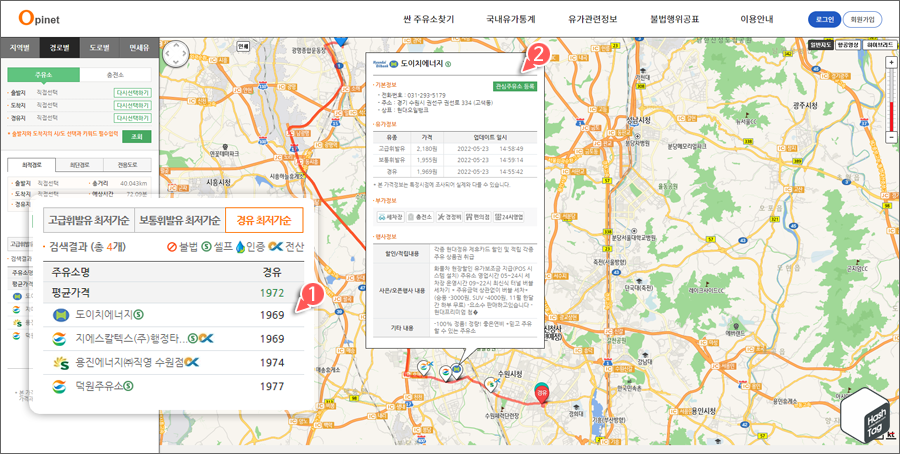
Task: Switch to the 경로별 tab
Action: pyautogui.click(x=60, y=48)
